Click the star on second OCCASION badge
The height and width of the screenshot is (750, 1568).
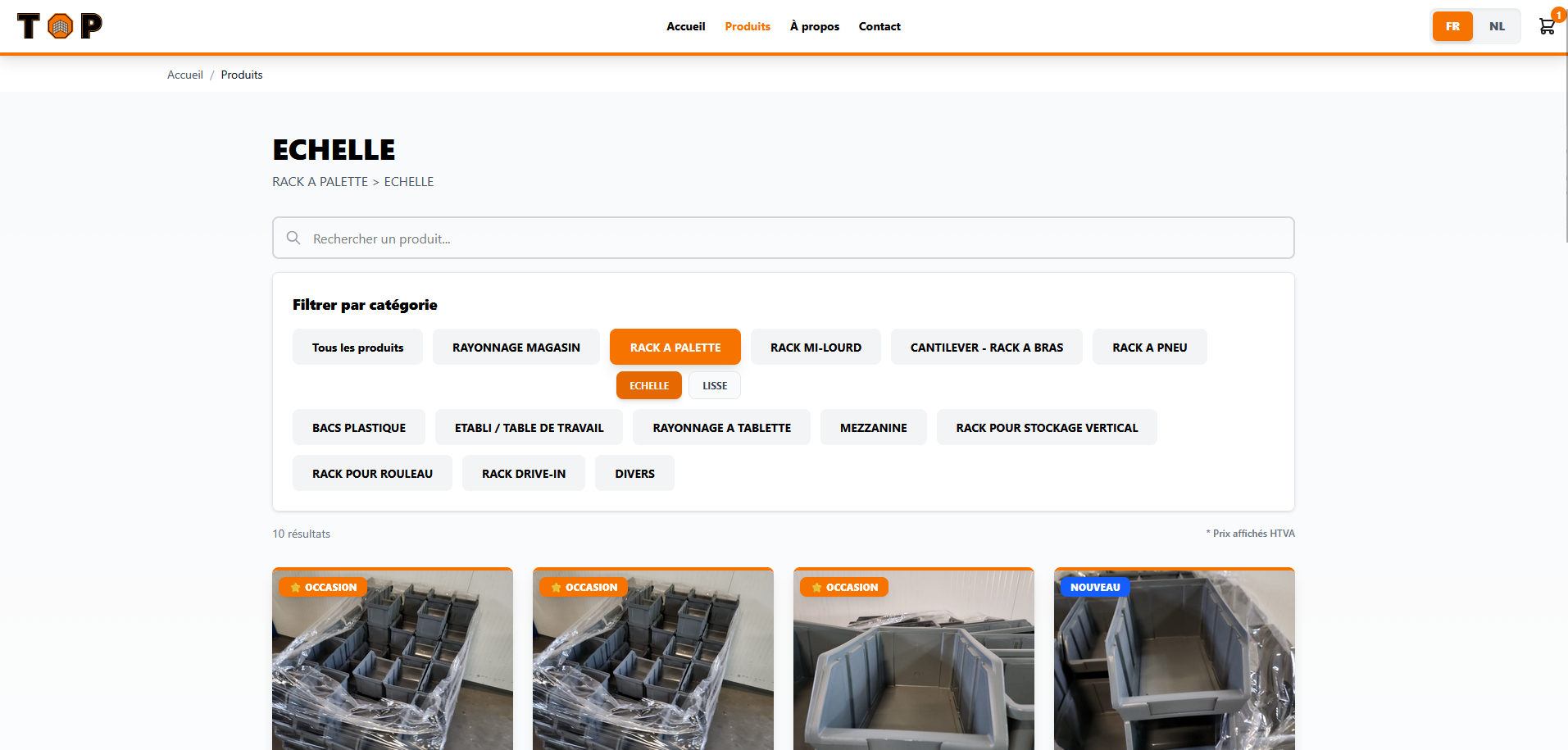coord(556,587)
